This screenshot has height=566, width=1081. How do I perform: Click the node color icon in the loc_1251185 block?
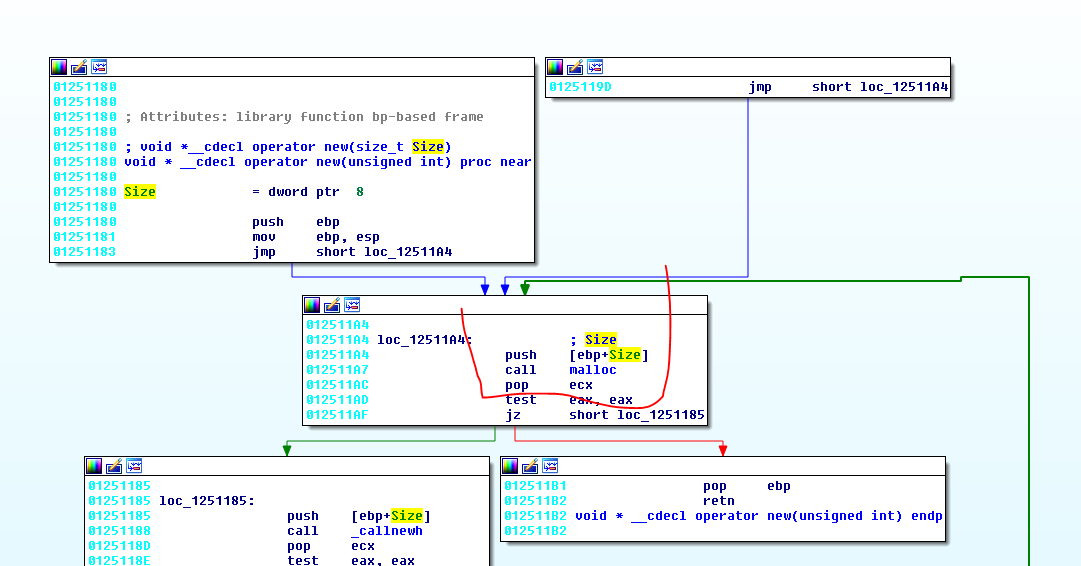94,466
